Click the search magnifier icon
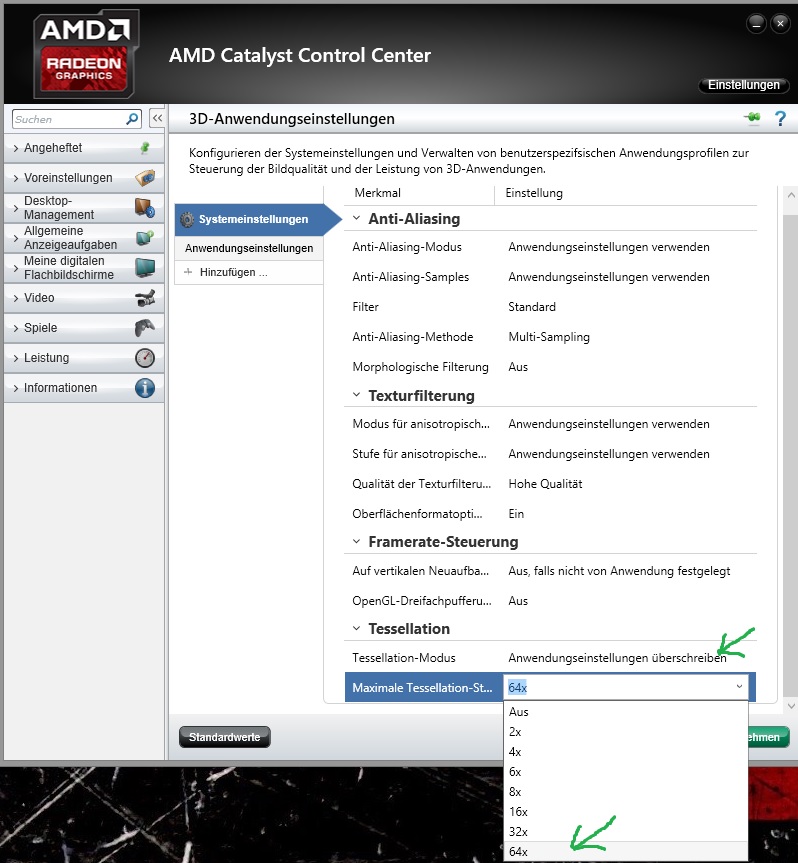Viewport: 798px width, 863px height. click(132, 119)
